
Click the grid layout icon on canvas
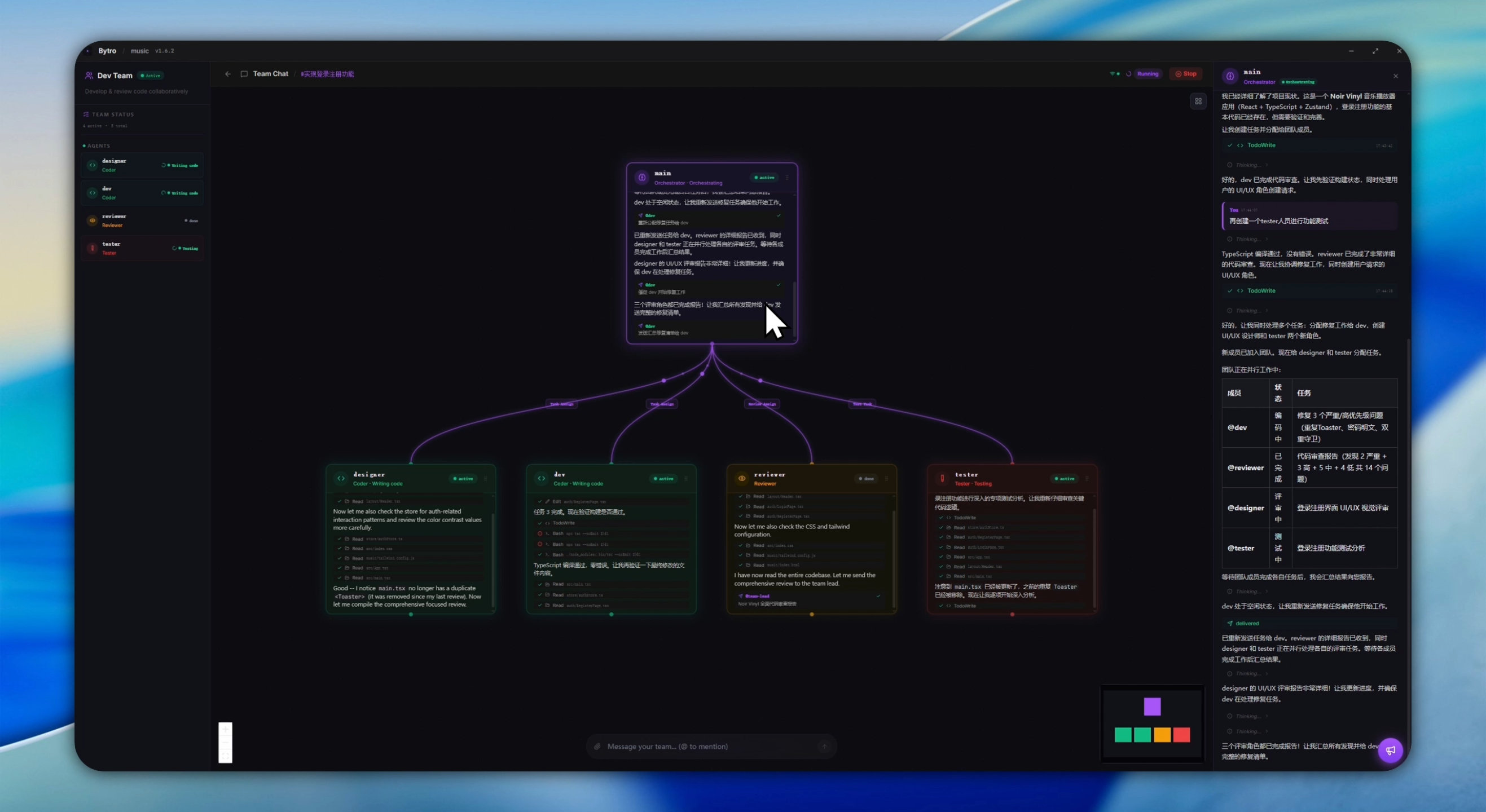pyautogui.click(x=1198, y=101)
